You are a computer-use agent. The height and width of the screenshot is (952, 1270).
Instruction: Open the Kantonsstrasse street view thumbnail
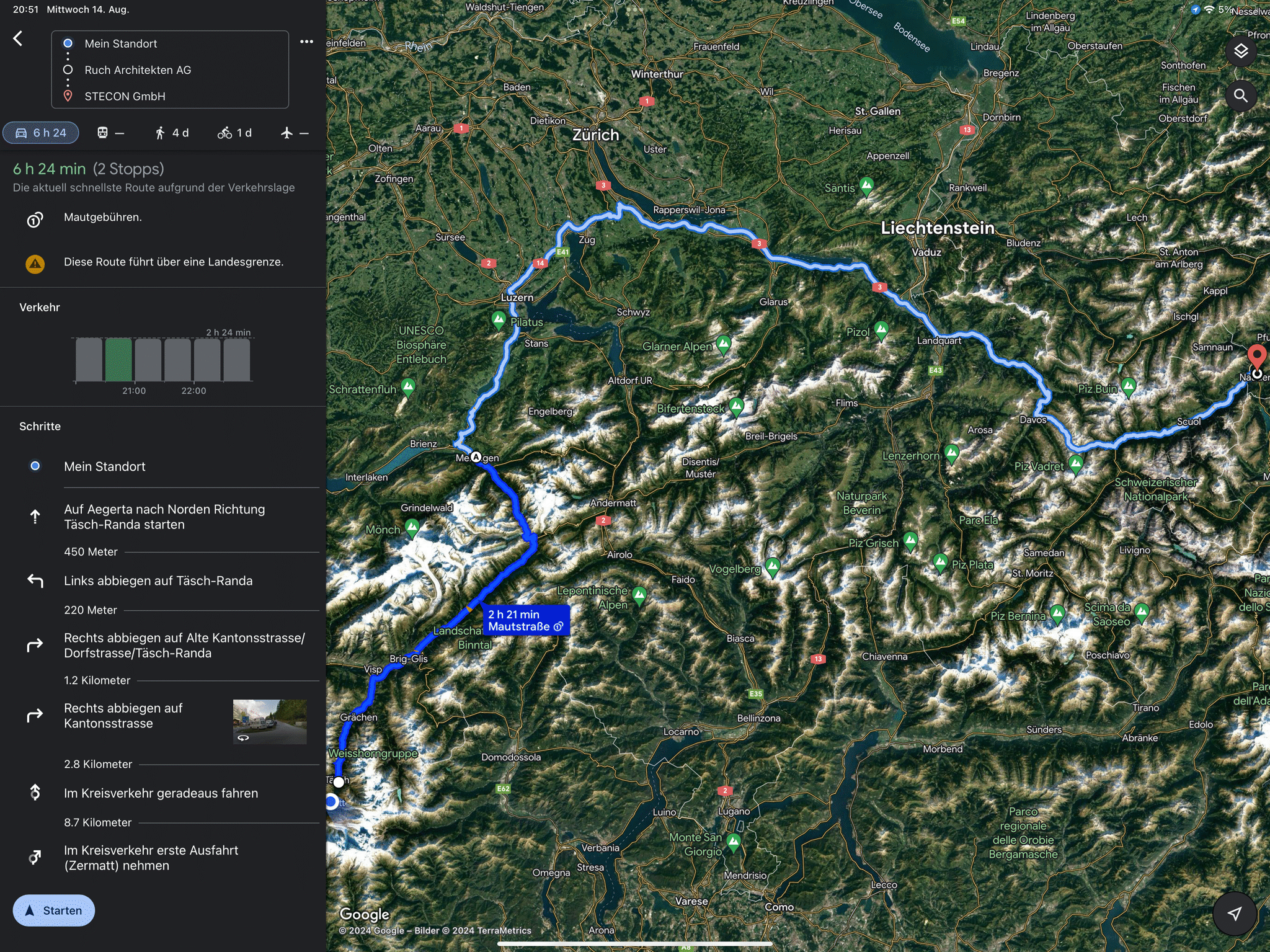tap(269, 721)
